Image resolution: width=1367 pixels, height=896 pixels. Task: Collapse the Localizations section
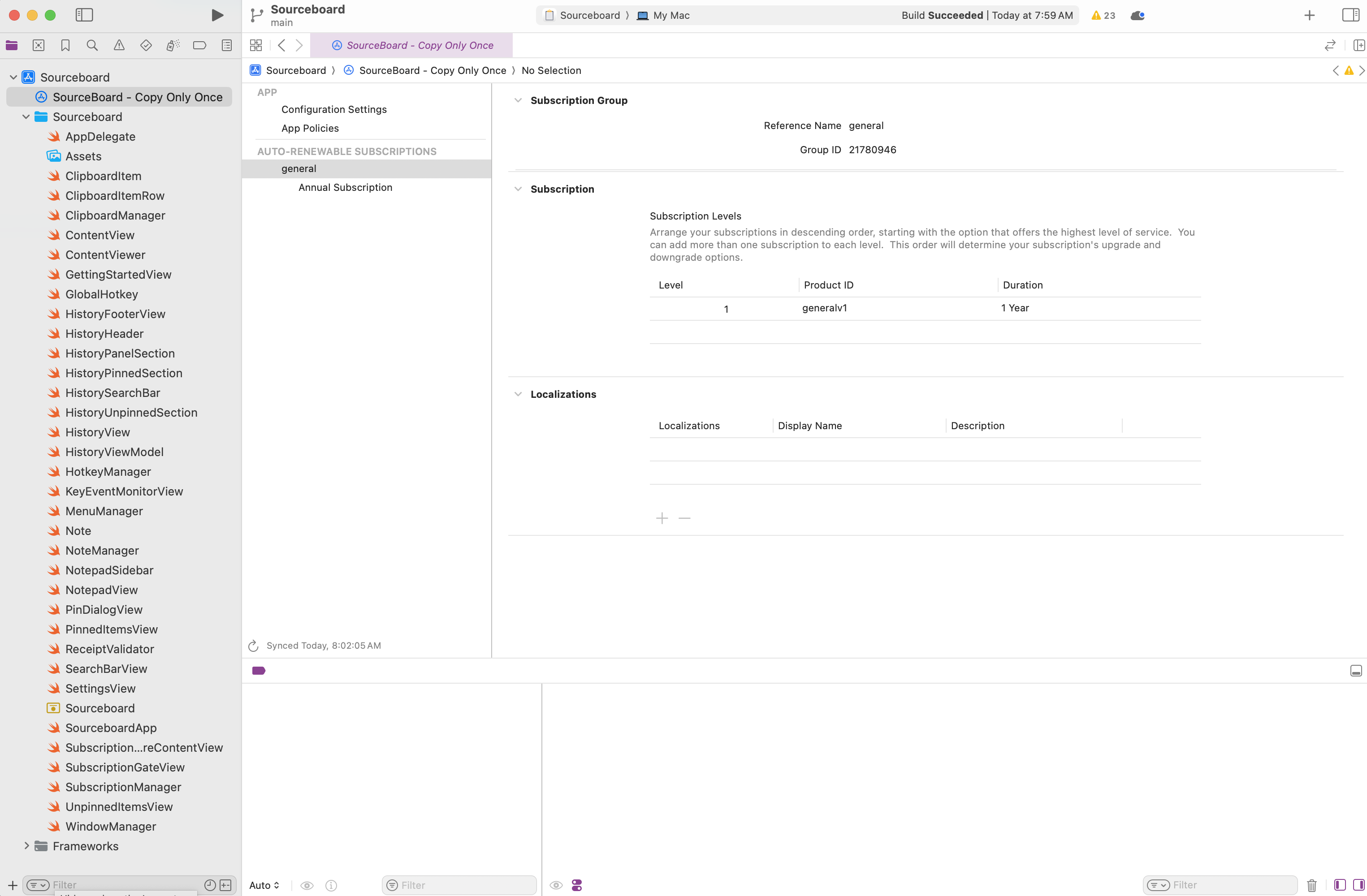point(518,394)
